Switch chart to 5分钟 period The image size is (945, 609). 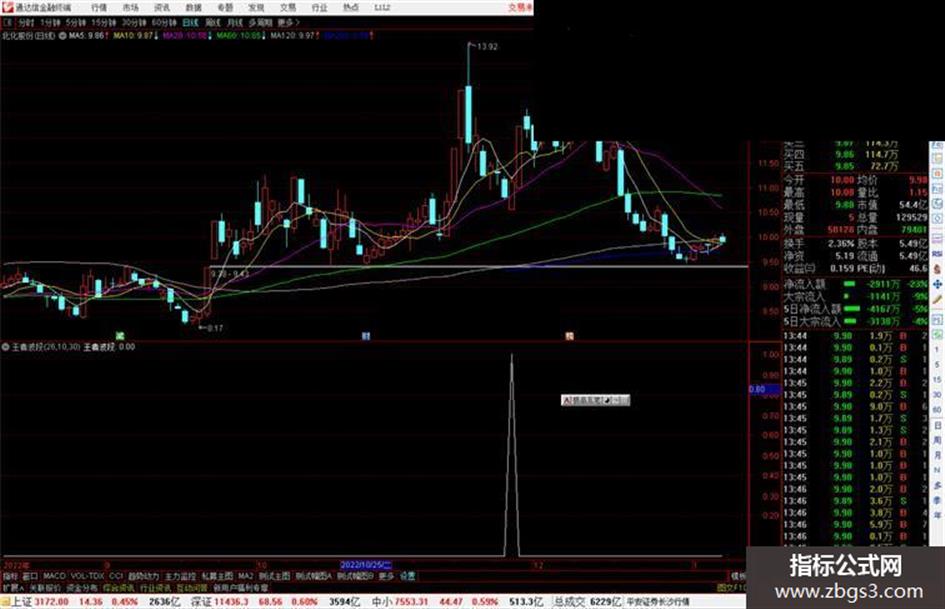76,22
